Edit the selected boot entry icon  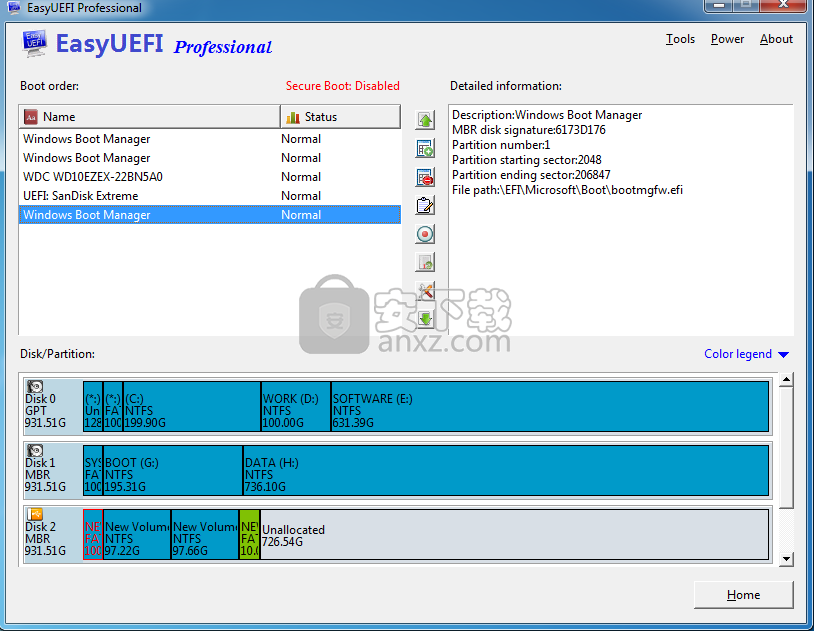point(425,206)
